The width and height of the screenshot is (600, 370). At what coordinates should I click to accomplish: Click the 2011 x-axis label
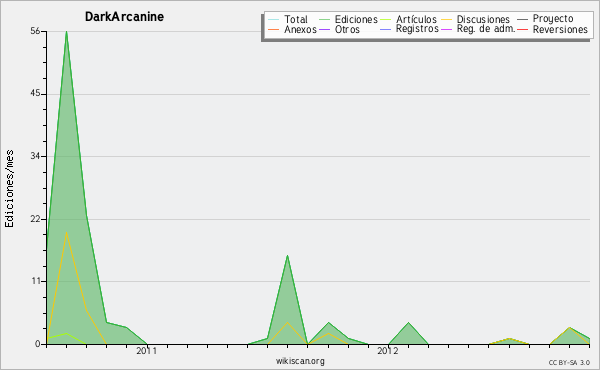[x=147, y=351]
